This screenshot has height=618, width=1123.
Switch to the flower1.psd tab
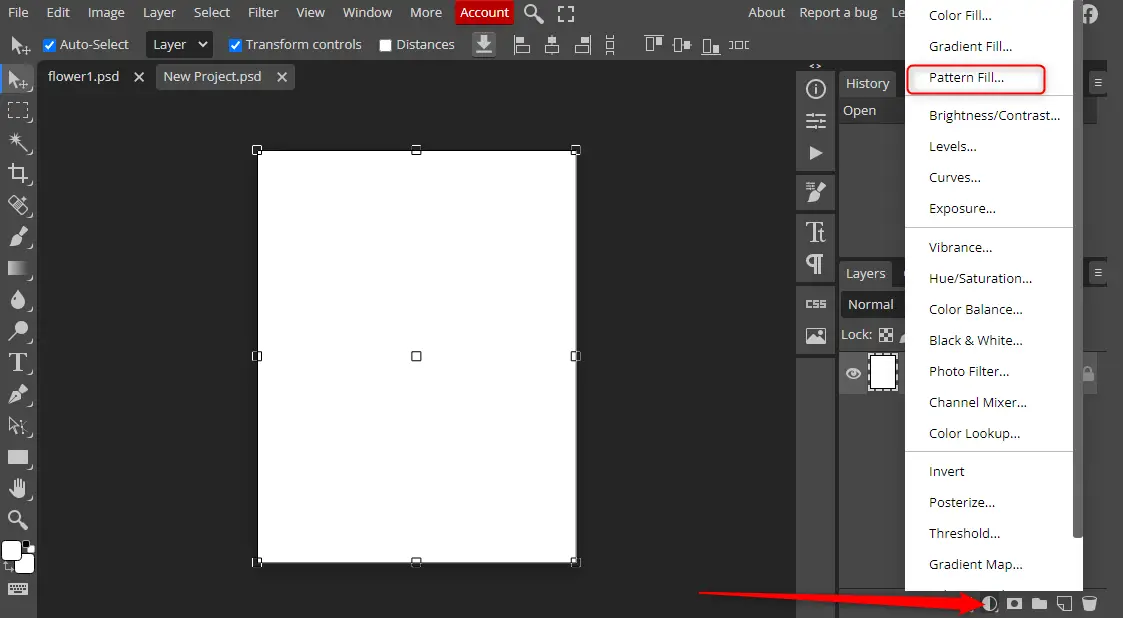84,77
